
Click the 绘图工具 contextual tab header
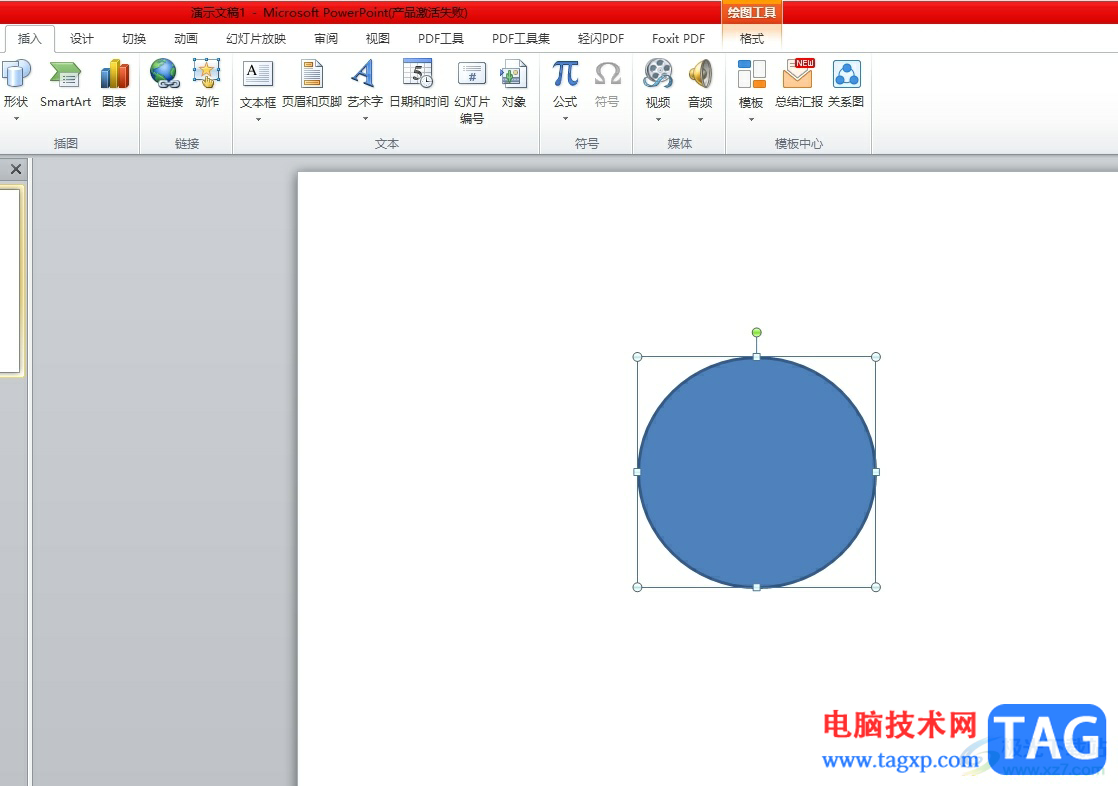point(752,12)
